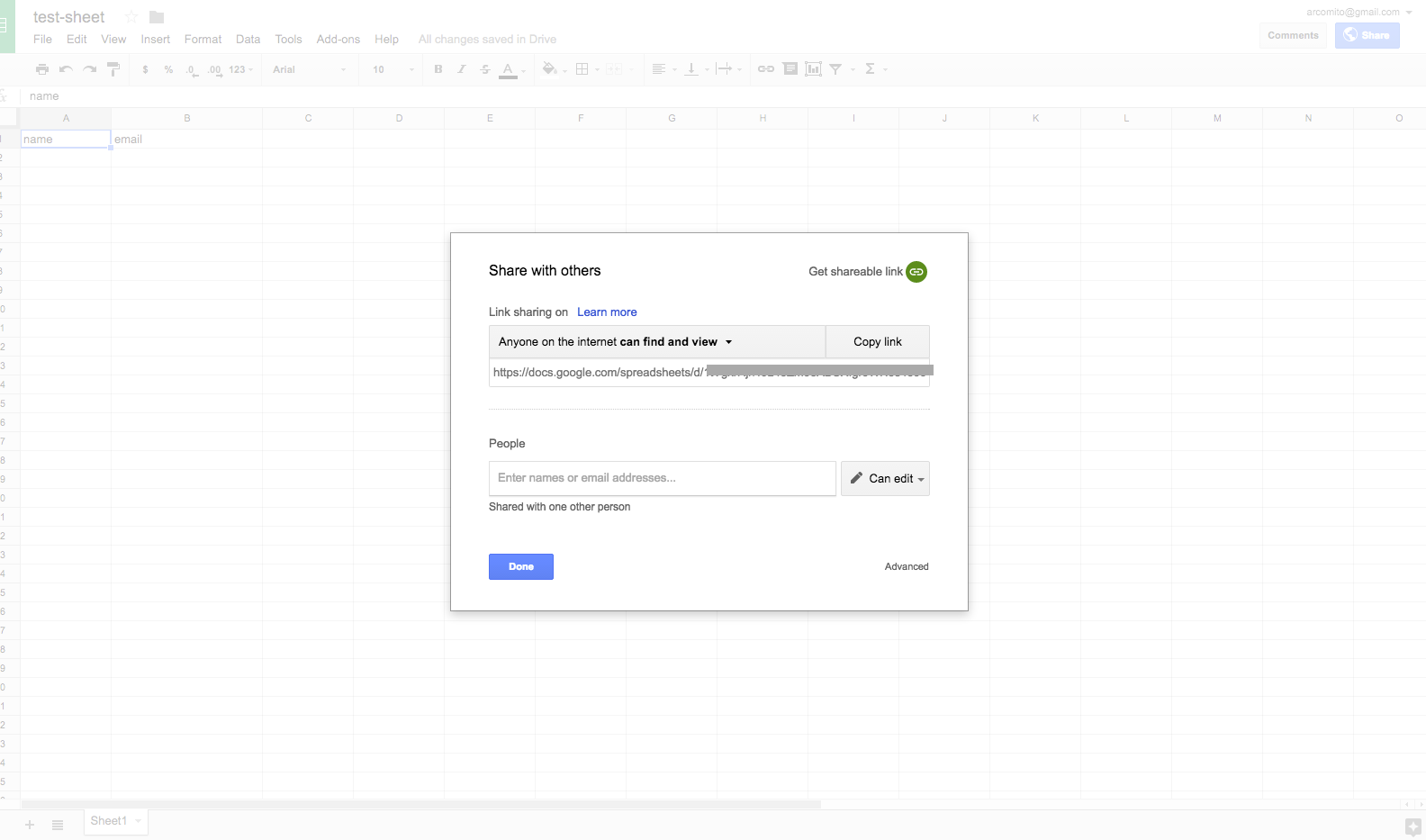Screen dimensions: 1426x840
Task: Click the functions sigma icon
Action: (871, 69)
